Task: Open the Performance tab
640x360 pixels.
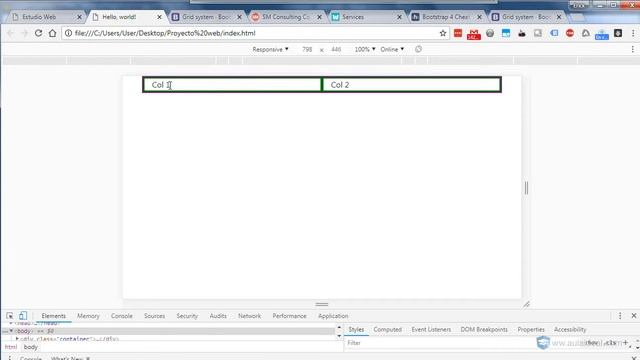Action: click(289, 316)
